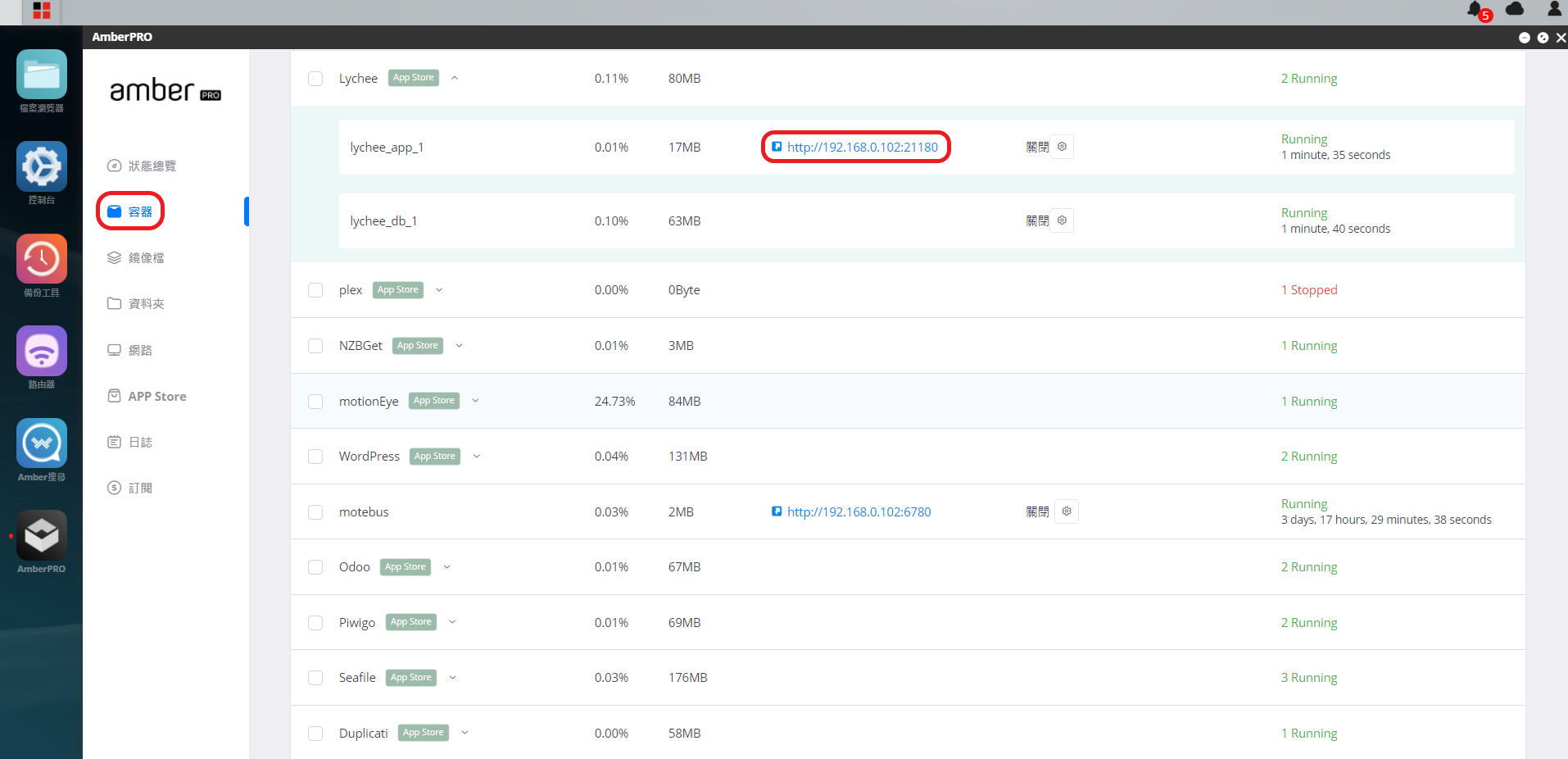Click the cloud status icon

click(1515, 9)
